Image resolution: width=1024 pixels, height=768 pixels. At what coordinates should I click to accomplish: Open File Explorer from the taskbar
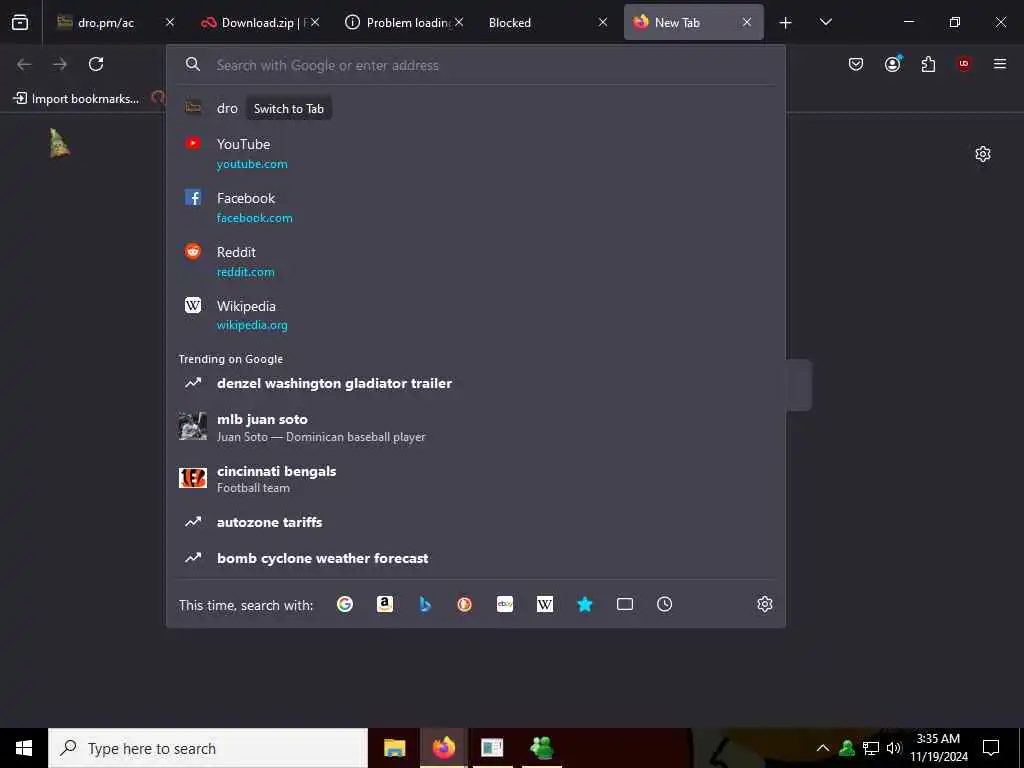(394, 748)
